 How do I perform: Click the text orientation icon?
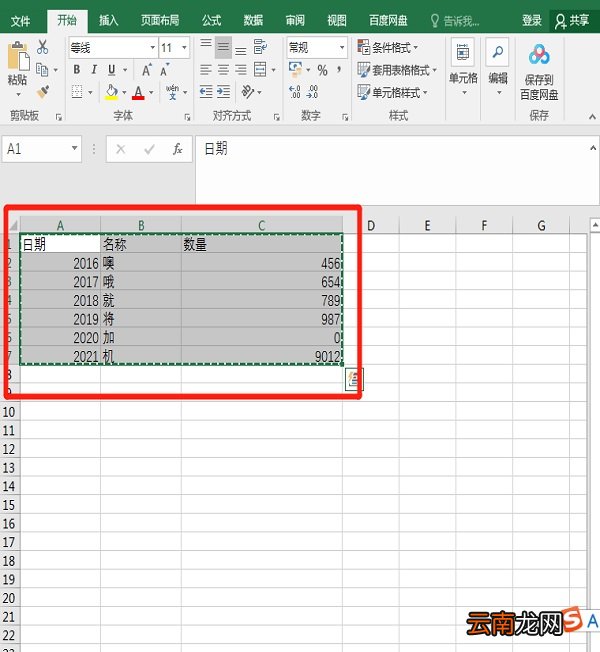pos(248,91)
